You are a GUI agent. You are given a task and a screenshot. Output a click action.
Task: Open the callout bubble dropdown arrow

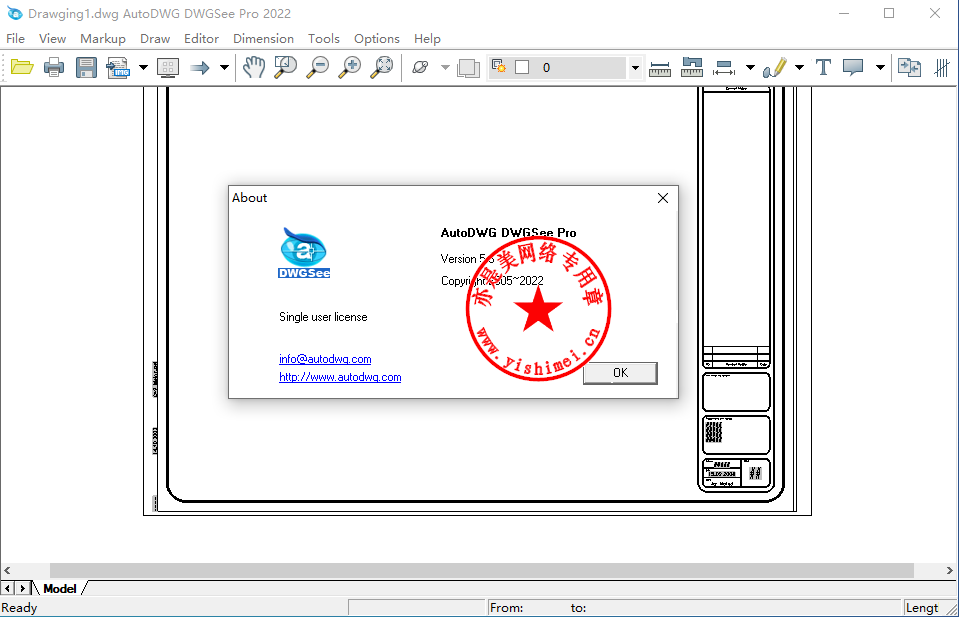coord(879,67)
